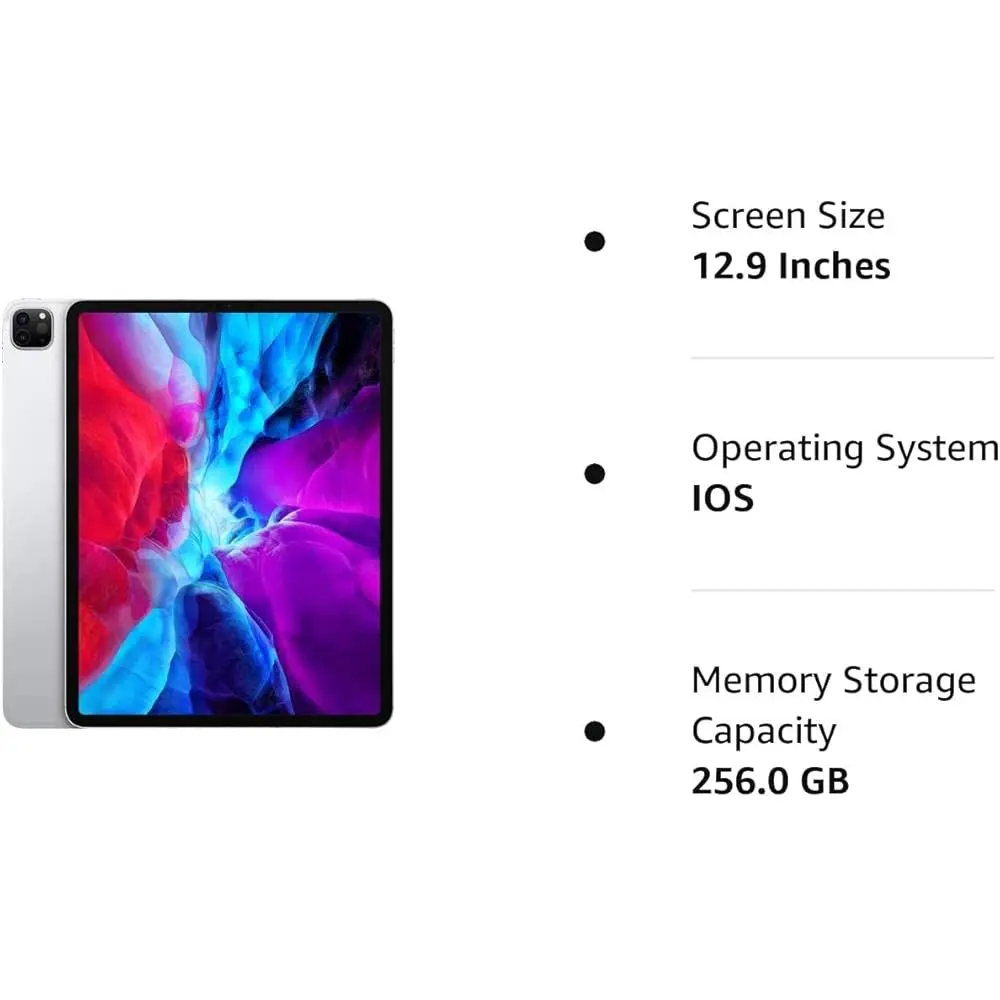Click the bullet beside Memory Storage Capacity

595,731
